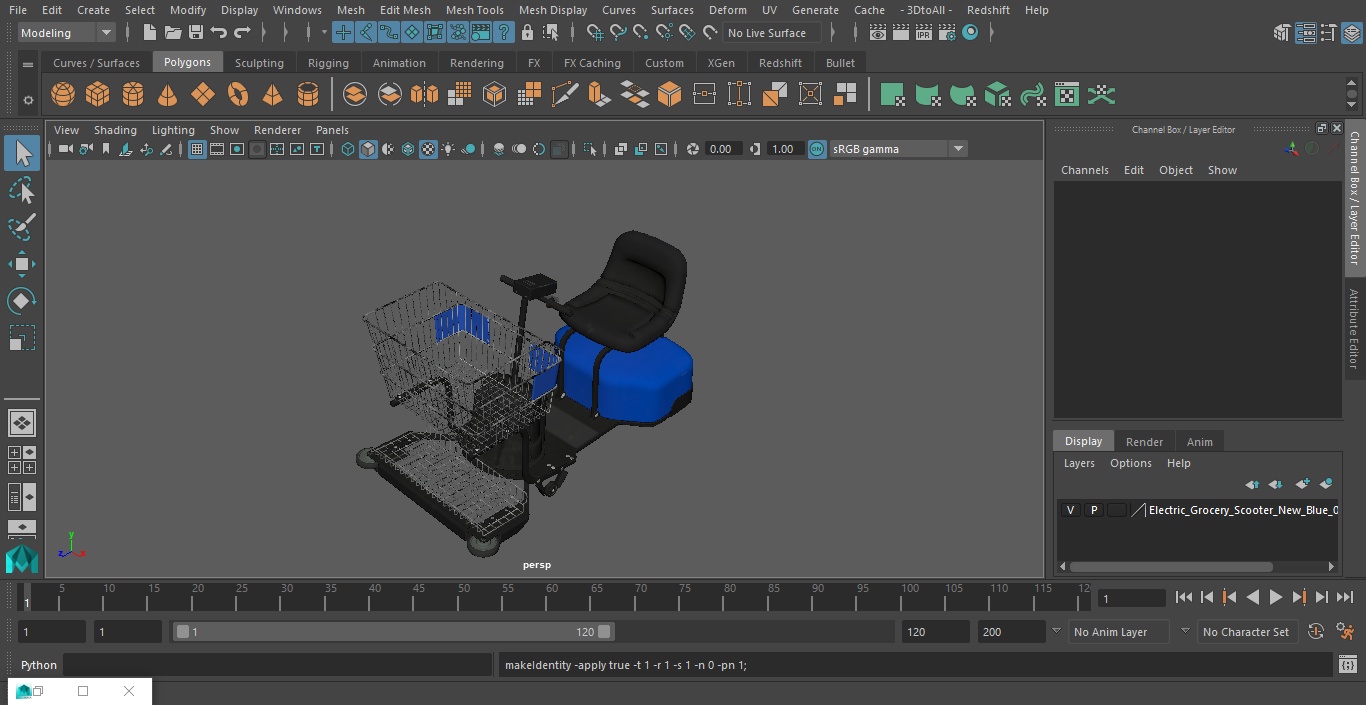1366x705 pixels.
Task: Jump to the start of playback range
Action: [x=1184, y=597]
